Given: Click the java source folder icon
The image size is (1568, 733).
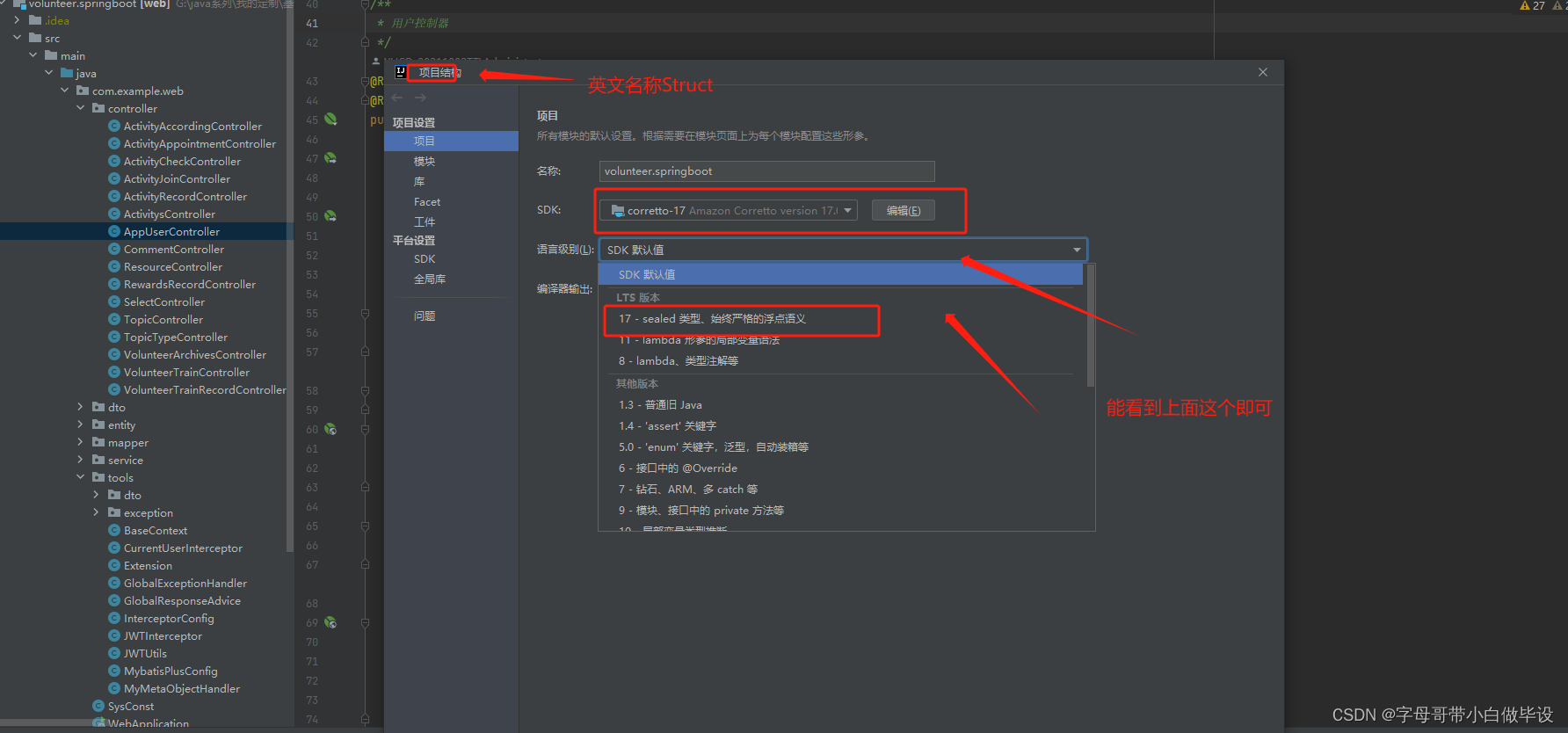Looking at the screenshot, I should click(x=67, y=74).
